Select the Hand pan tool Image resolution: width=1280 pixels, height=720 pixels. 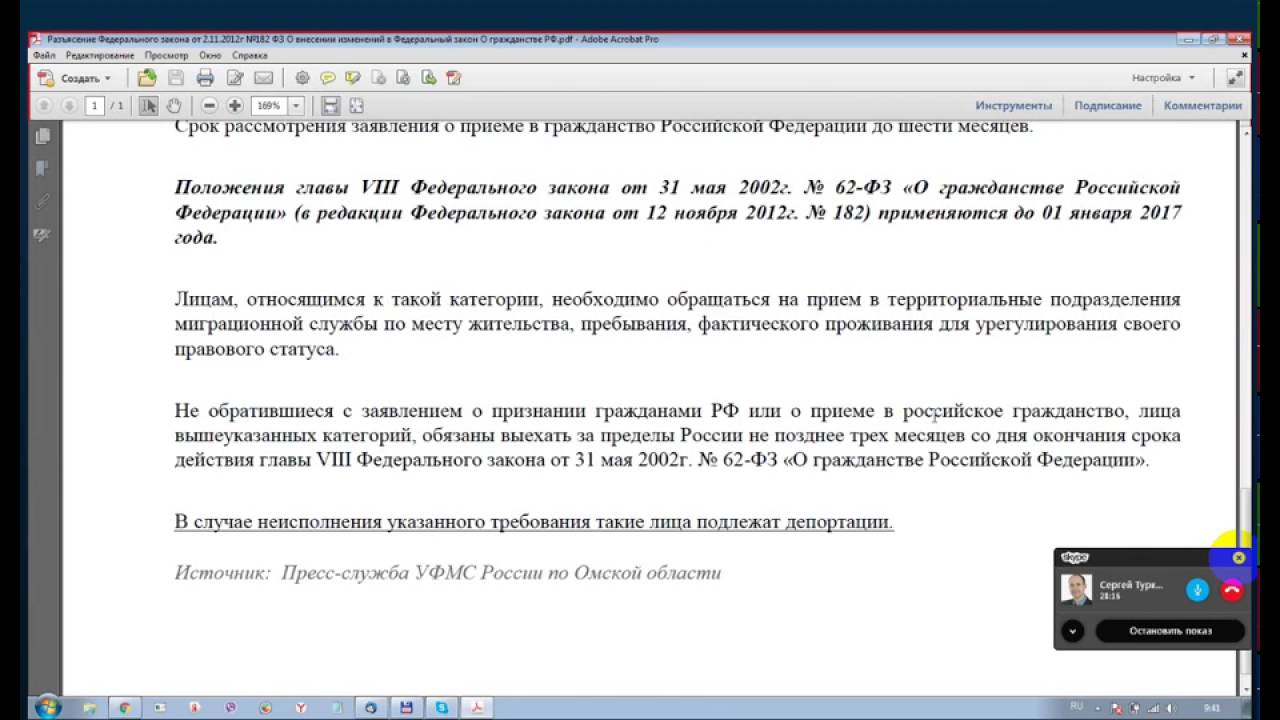point(174,105)
